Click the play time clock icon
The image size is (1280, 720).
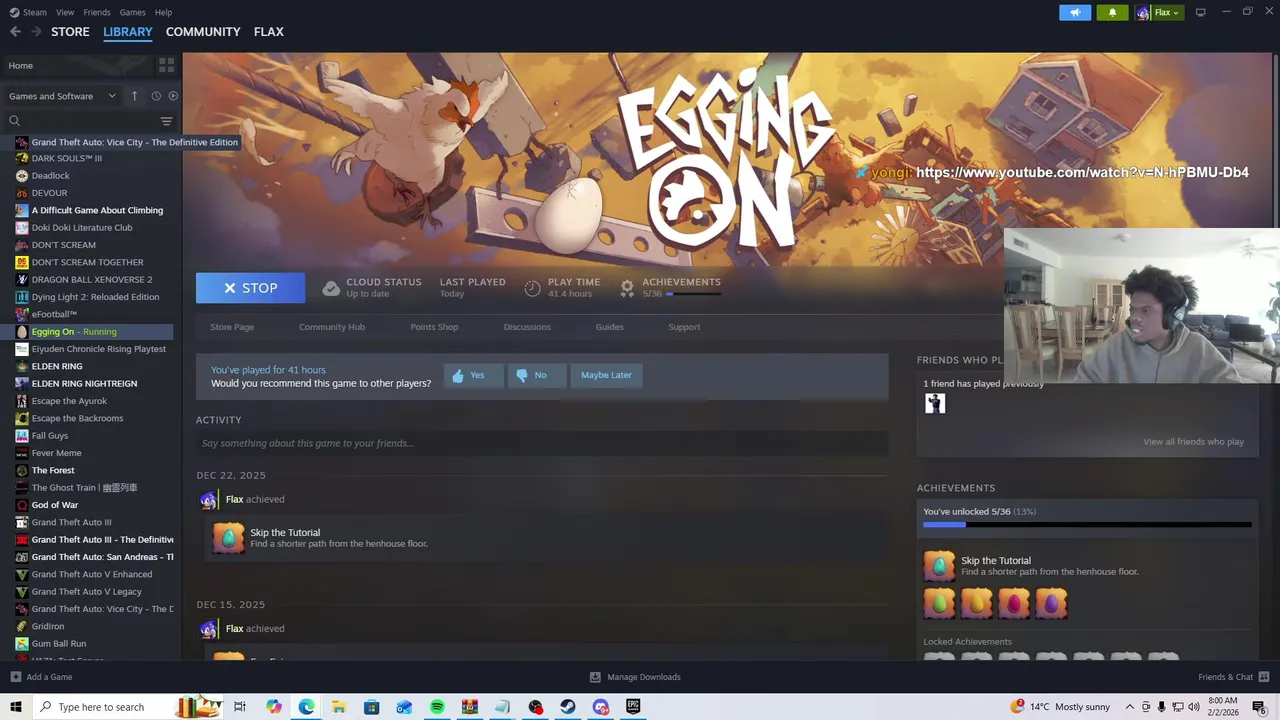[x=532, y=288]
